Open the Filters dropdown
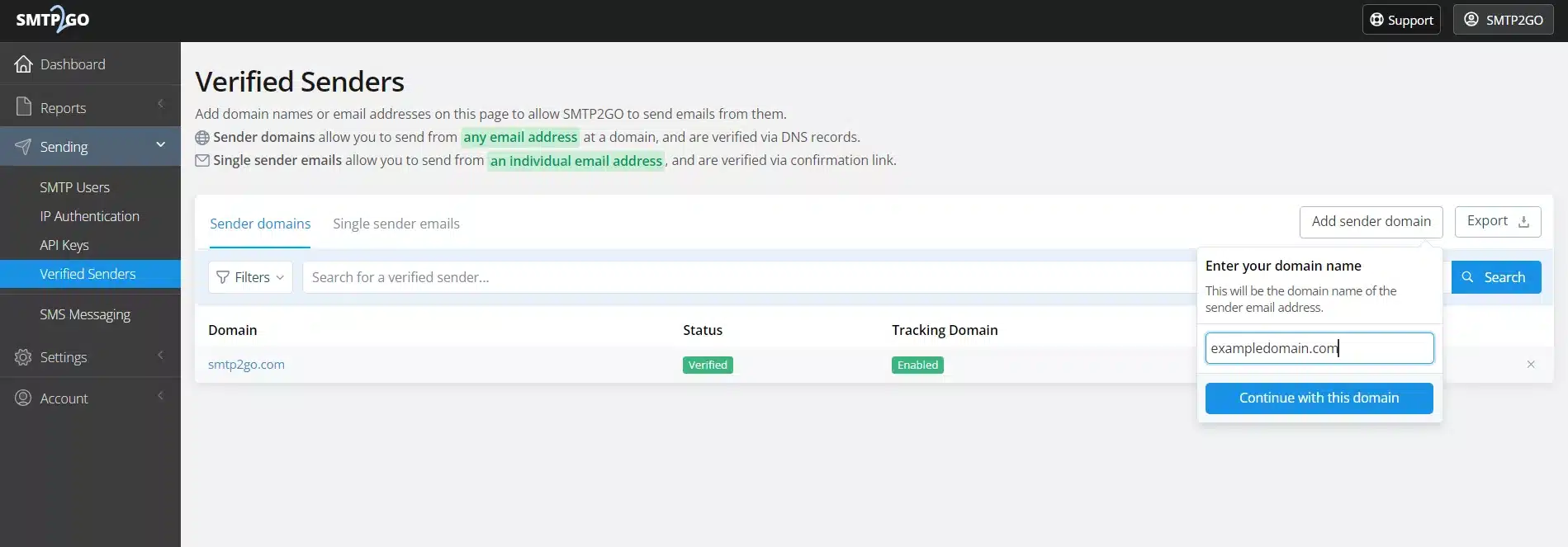This screenshot has height=547, width=1568. (250, 277)
